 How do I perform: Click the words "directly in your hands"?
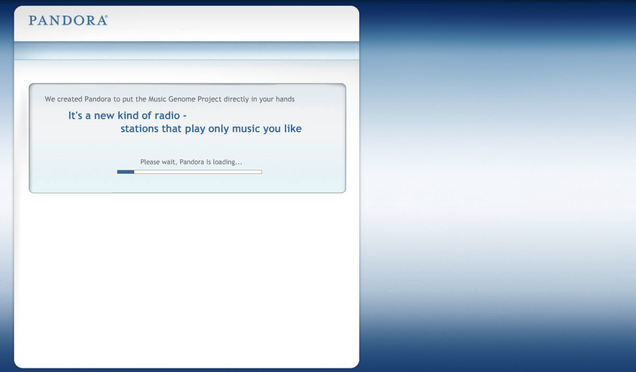click(259, 99)
